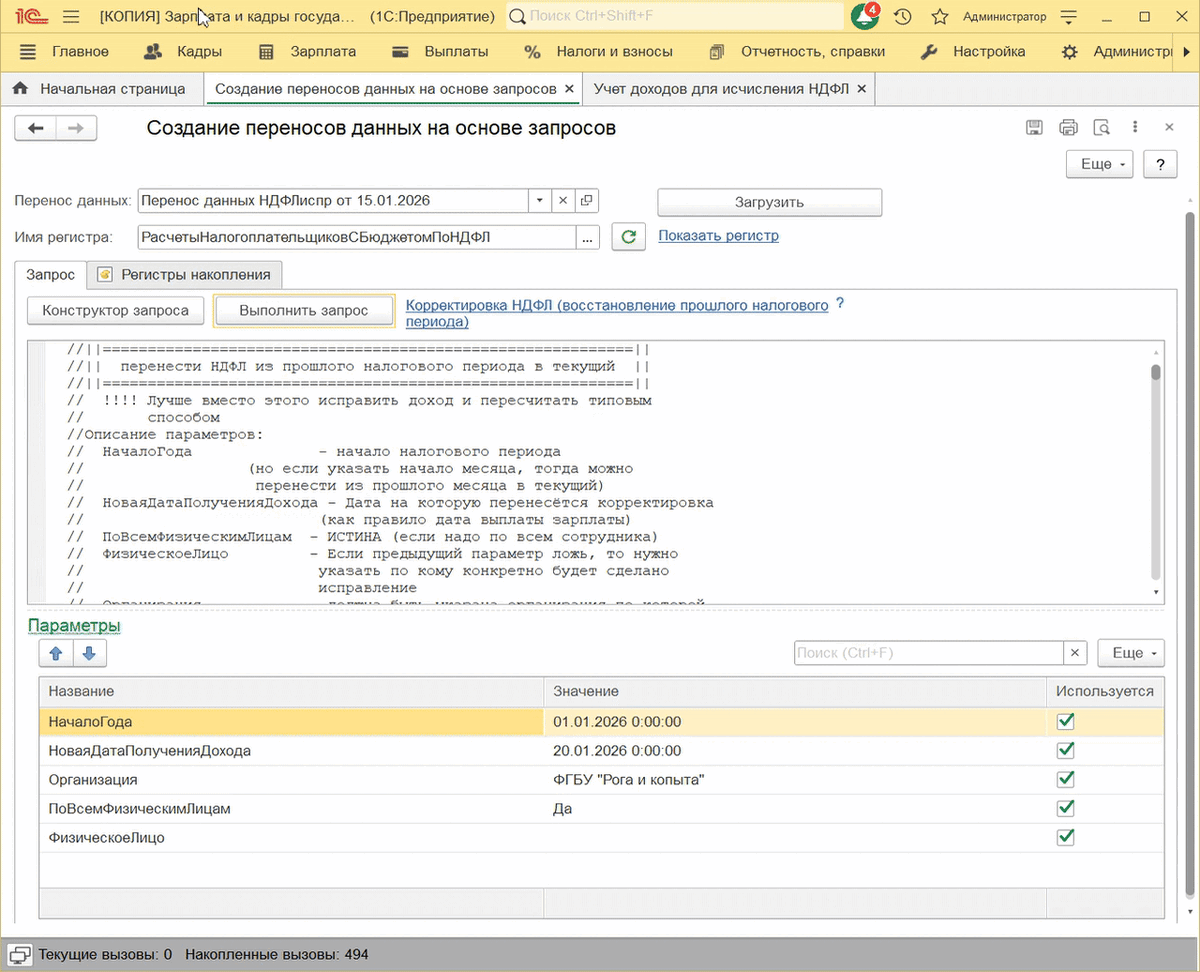Open favorites star icon
Viewport: 1200px width, 972px height.
click(x=940, y=17)
